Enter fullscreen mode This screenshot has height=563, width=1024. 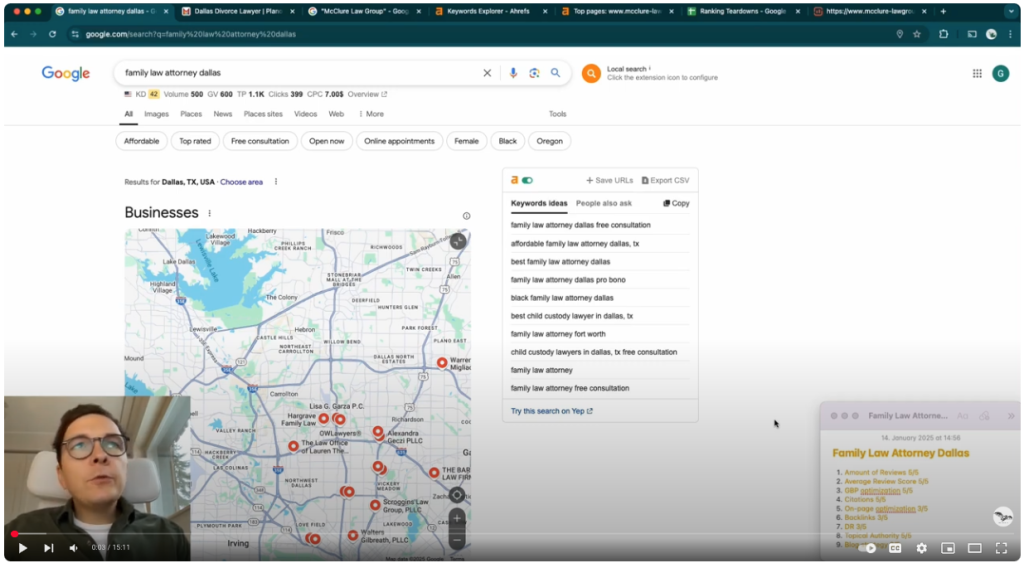click(x=1001, y=548)
